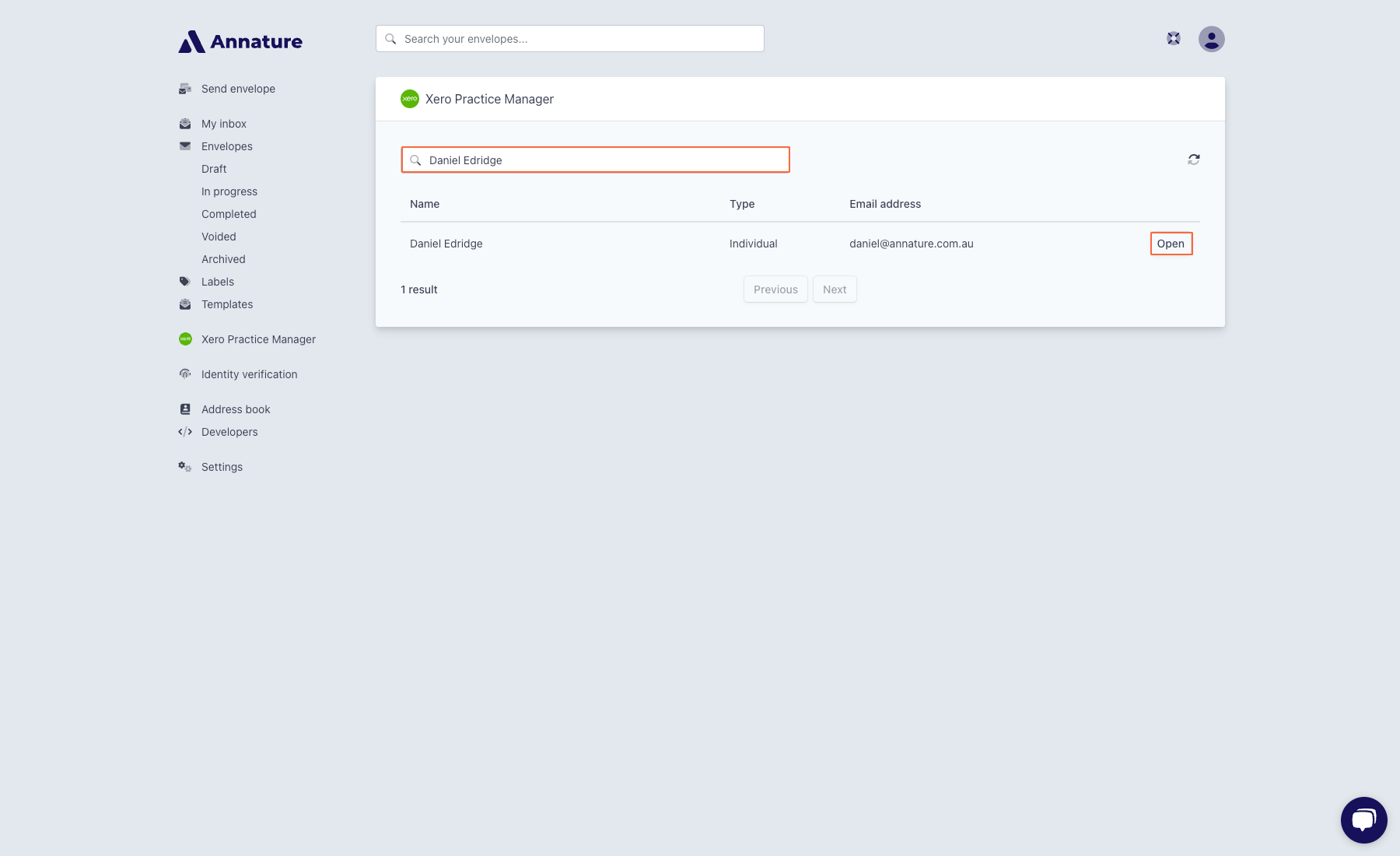
Task: Open Templates via its sidebar icon
Action: pyautogui.click(x=184, y=303)
